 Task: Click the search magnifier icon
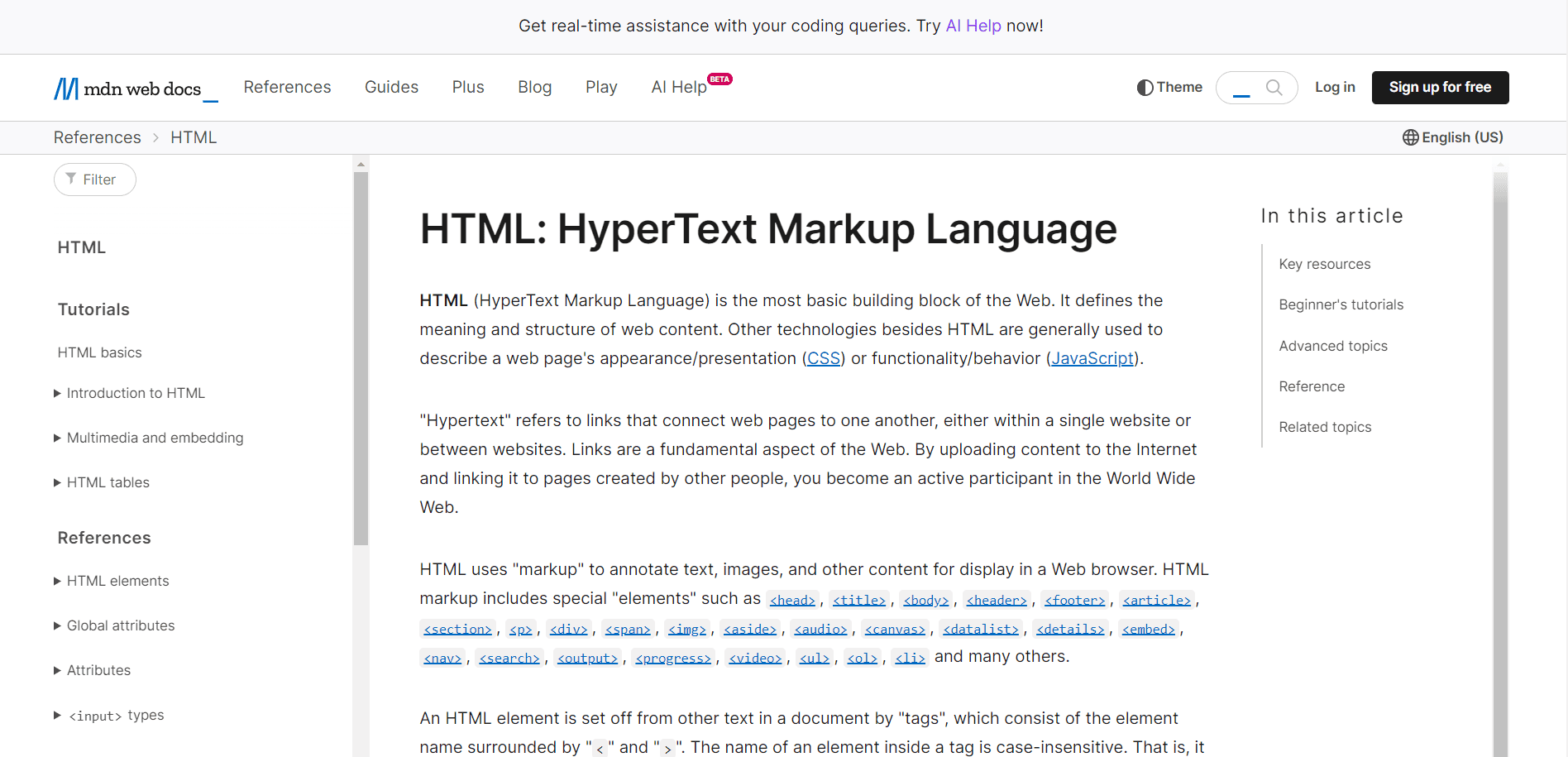coord(1274,88)
